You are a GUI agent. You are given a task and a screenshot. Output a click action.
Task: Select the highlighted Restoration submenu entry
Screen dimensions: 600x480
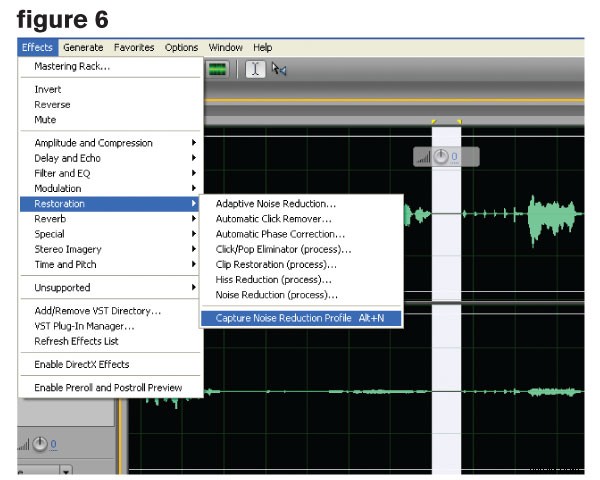tap(110, 204)
